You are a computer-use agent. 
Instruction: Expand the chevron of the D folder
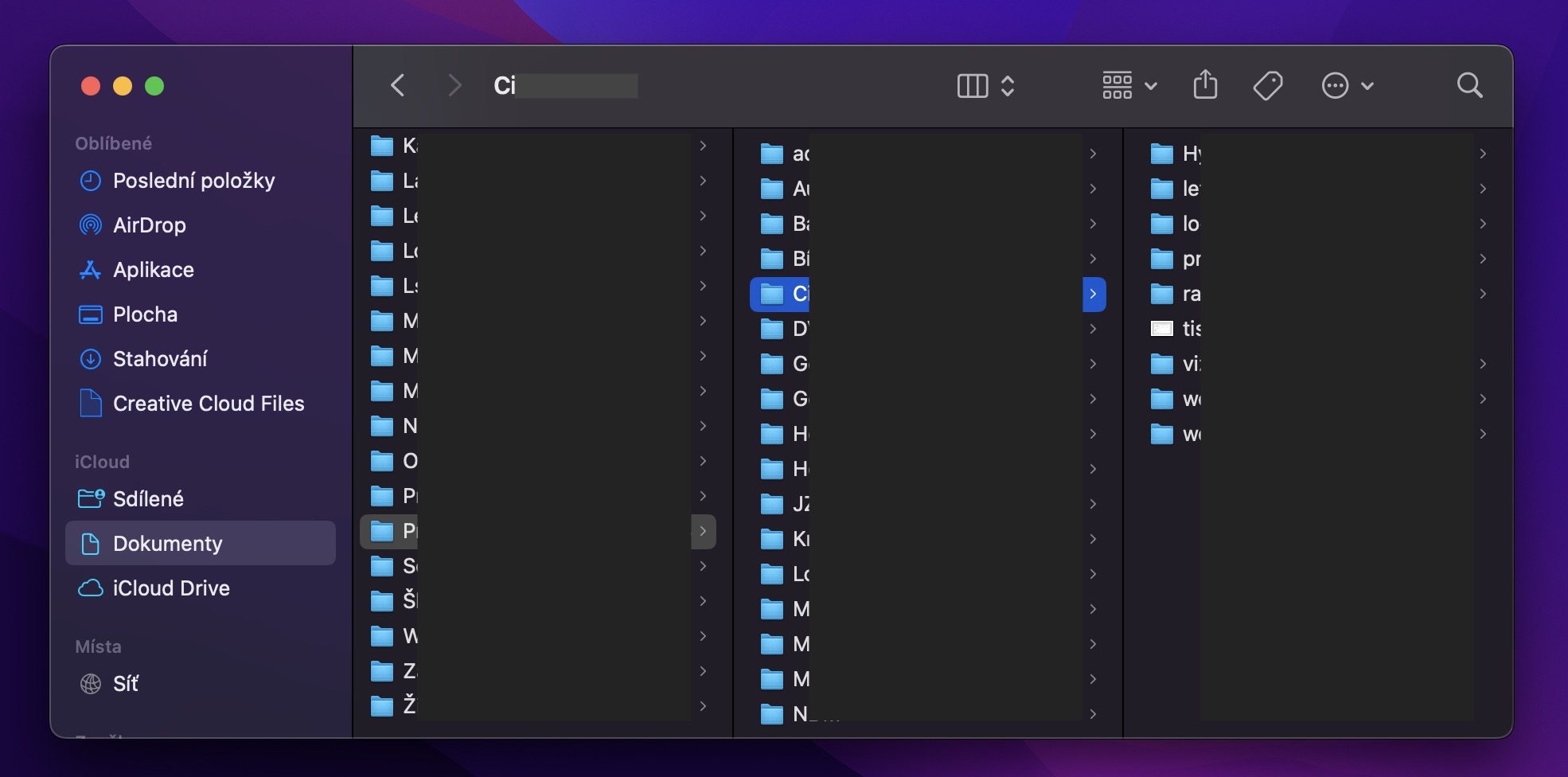click(1093, 329)
